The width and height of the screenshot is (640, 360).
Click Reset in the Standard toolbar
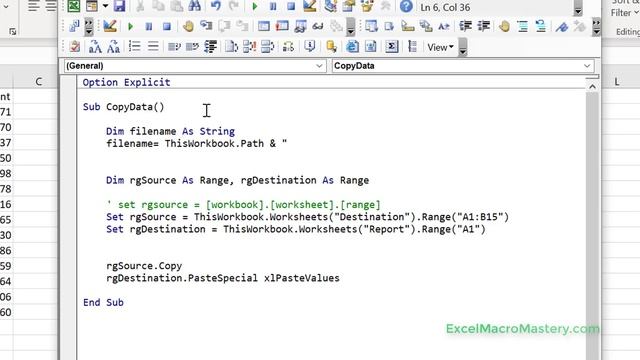[291, 7]
